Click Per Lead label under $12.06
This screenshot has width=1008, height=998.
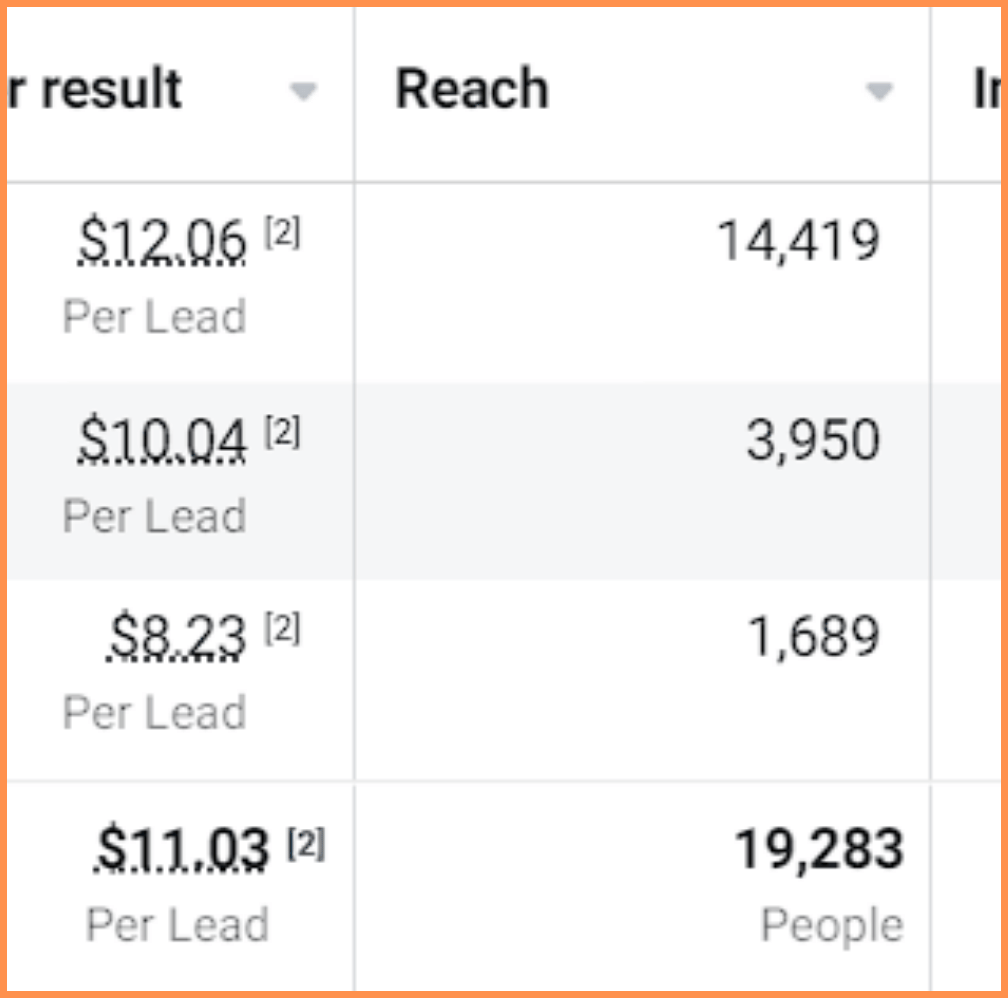pyautogui.click(x=154, y=317)
